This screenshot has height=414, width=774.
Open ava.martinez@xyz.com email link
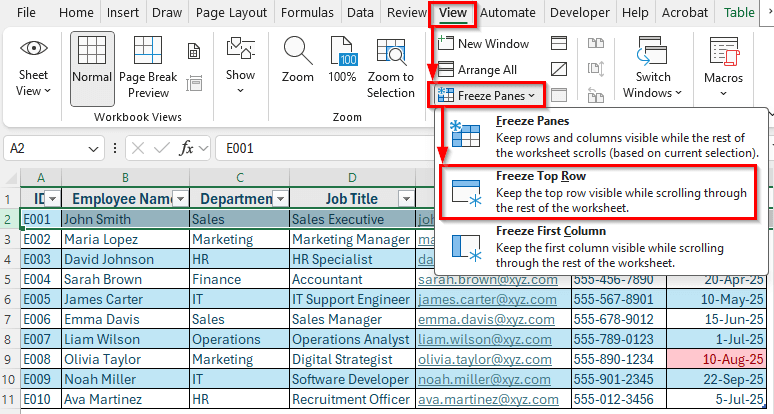point(488,399)
